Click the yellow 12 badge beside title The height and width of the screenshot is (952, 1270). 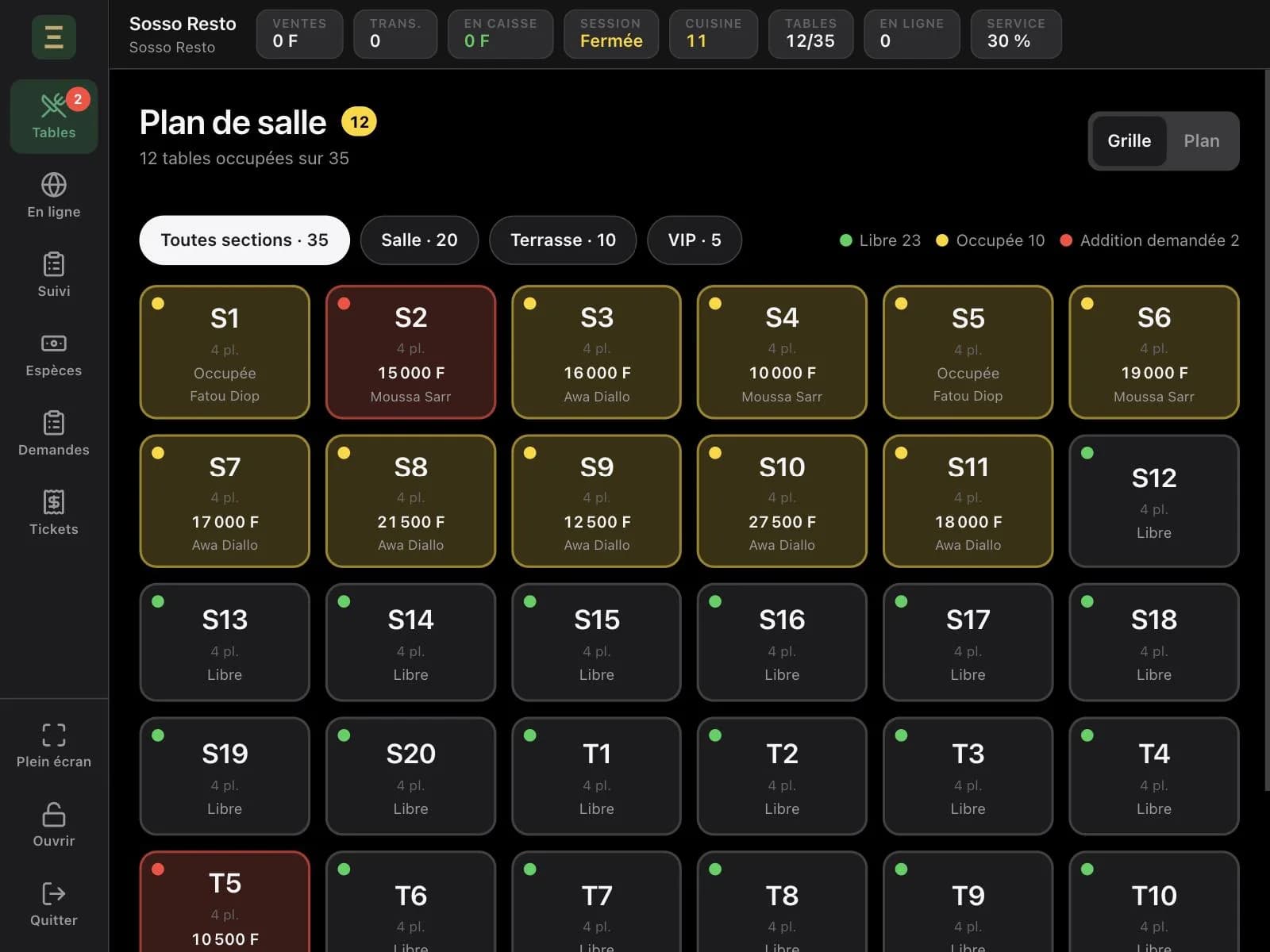coord(359,122)
